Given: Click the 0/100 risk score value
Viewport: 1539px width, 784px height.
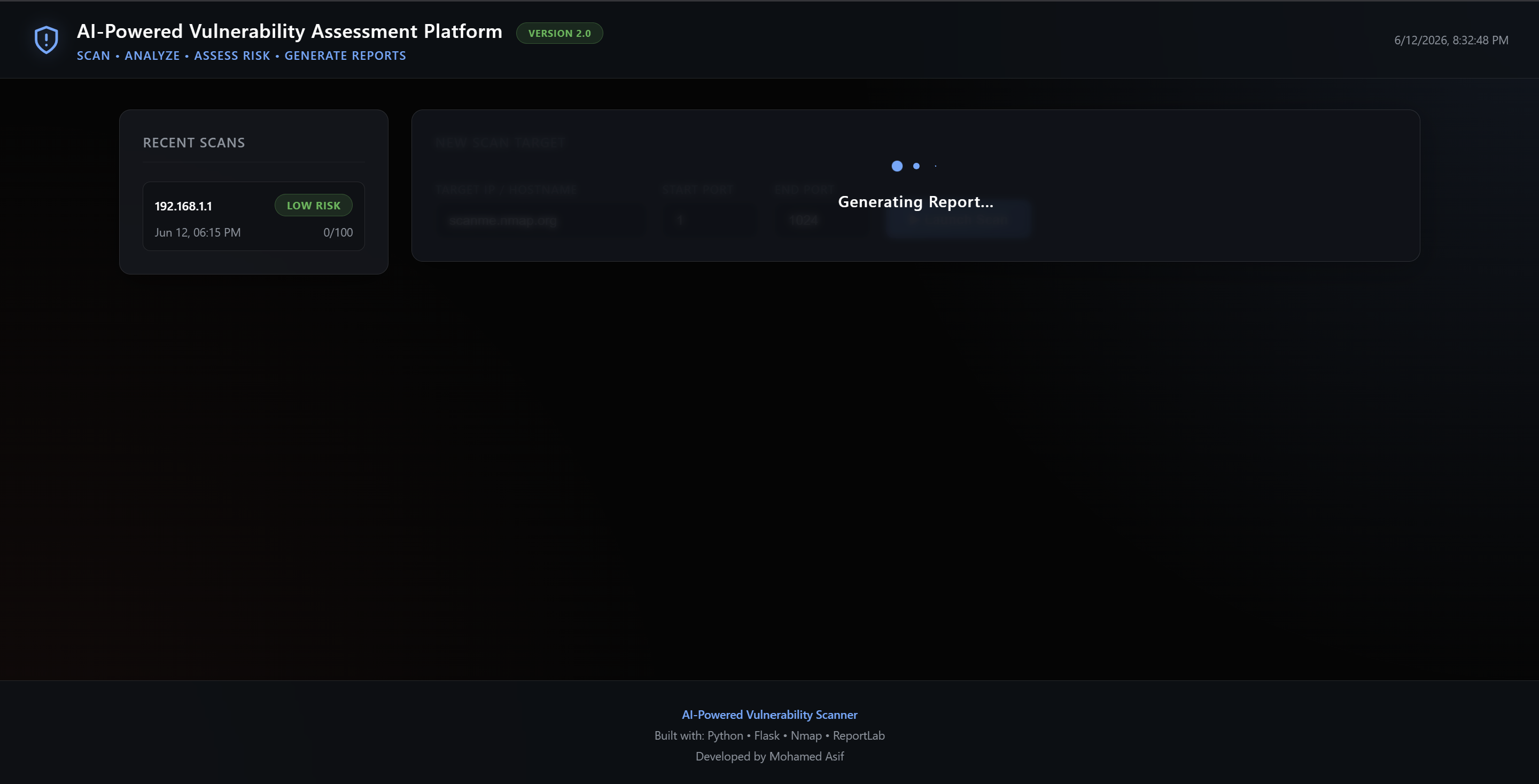Looking at the screenshot, I should click(x=338, y=232).
